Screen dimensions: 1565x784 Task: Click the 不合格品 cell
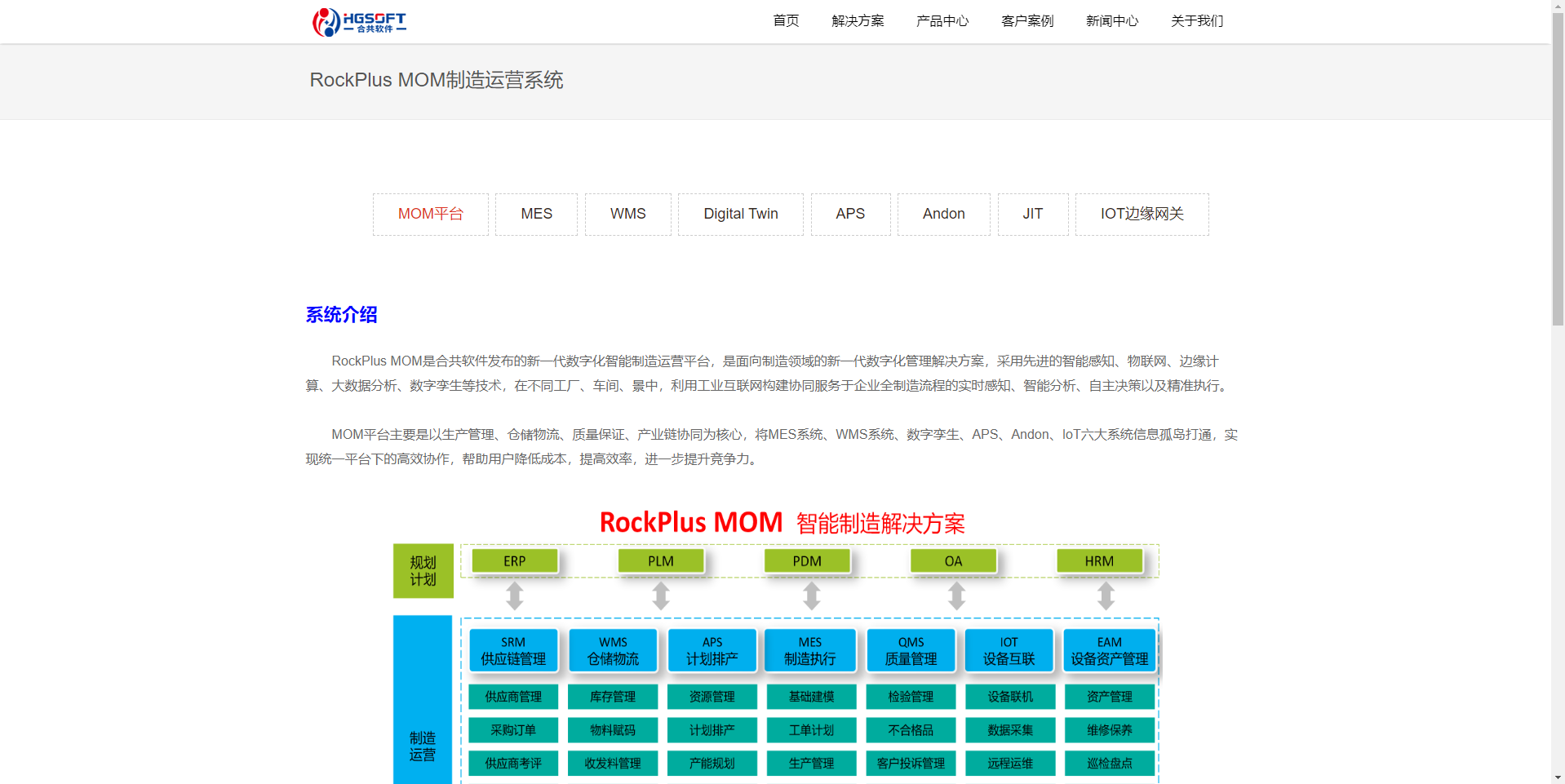tap(911, 730)
